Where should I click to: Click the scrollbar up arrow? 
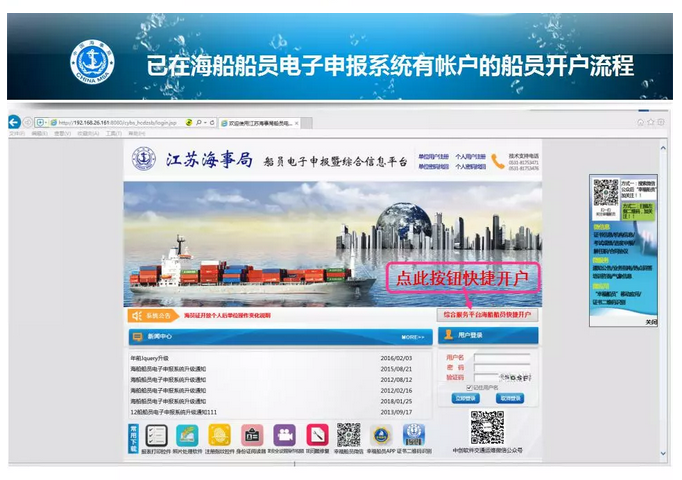coord(663,148)
